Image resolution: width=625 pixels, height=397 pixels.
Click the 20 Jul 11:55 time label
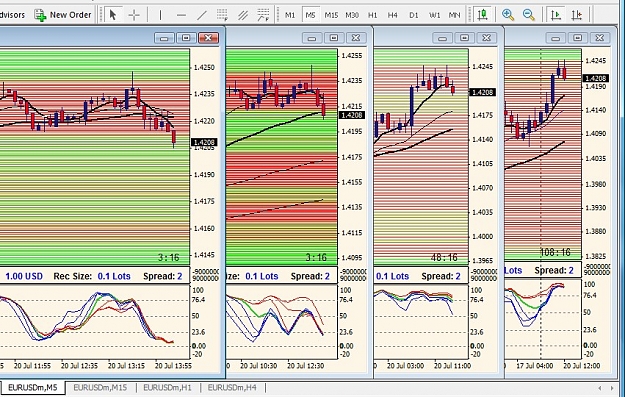32,366
